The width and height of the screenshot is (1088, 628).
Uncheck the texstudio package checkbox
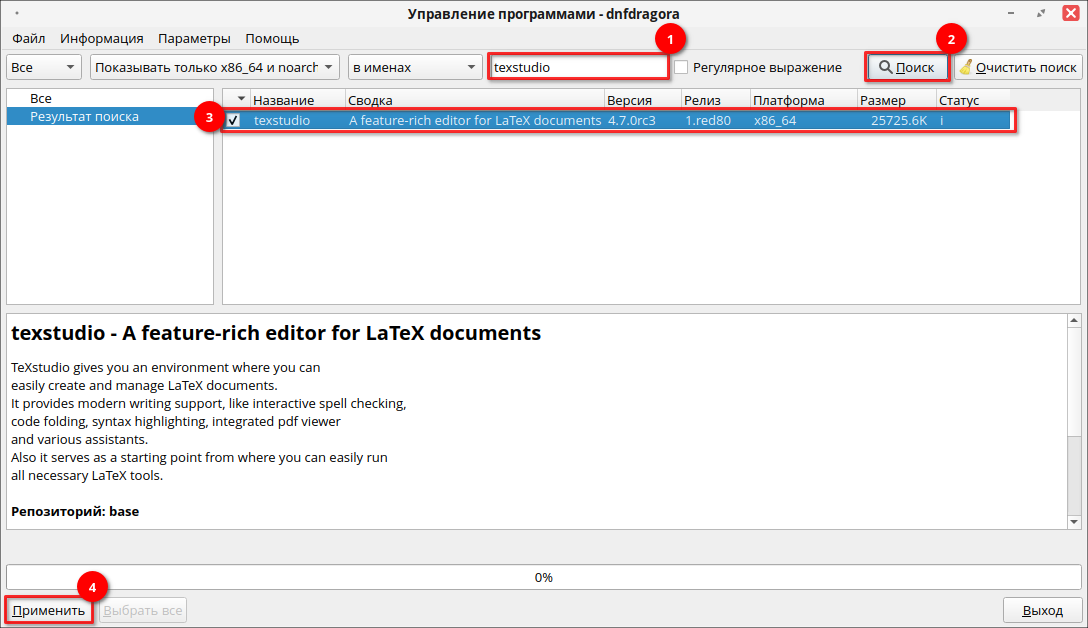tap(233, 120)
